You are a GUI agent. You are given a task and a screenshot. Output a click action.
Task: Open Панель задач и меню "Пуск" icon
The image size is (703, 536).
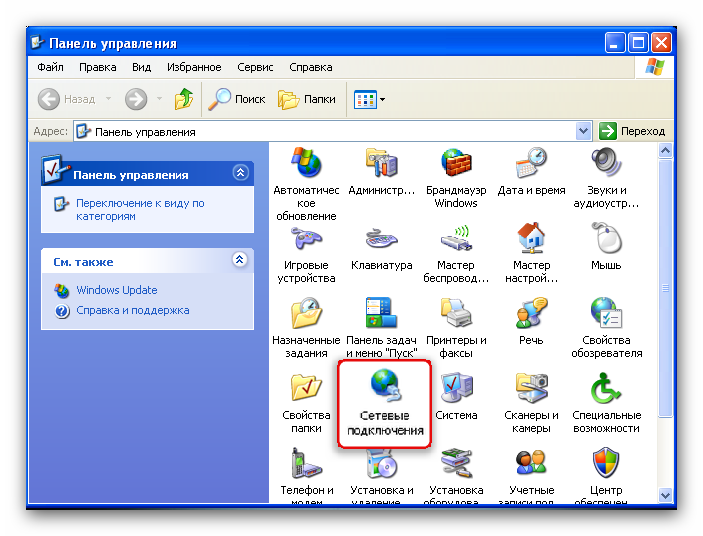click(x=381, y=313)
